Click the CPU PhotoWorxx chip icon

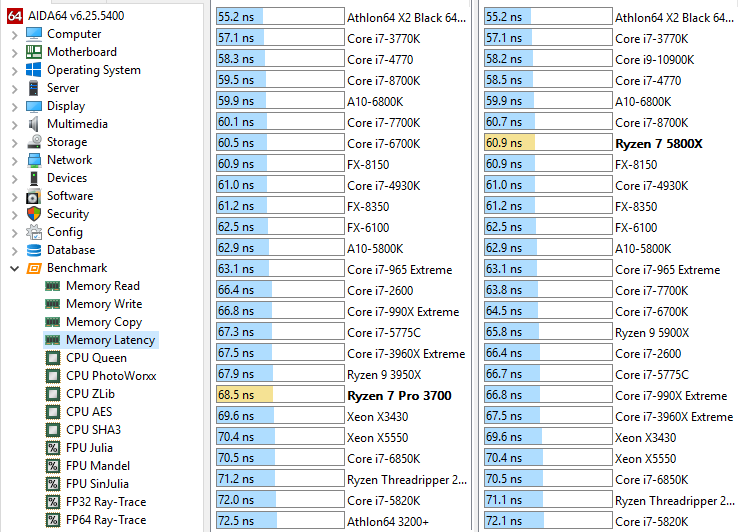pos(53,376)
